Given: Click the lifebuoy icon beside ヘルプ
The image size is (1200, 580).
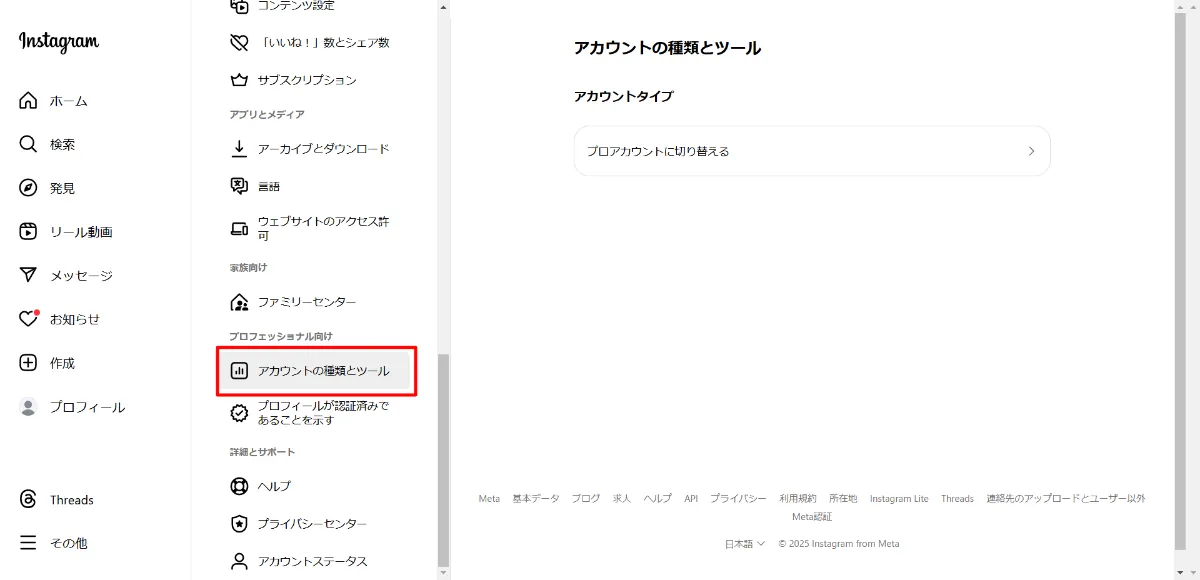Looking at the screenshot, I should 239,486.
